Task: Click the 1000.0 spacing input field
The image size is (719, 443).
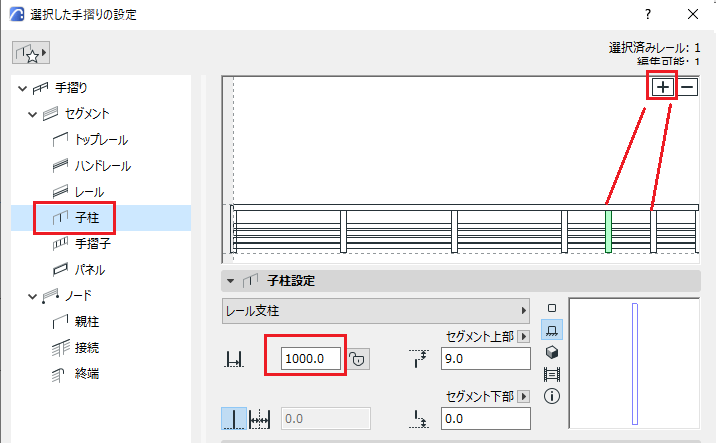Action: [310, 359]
